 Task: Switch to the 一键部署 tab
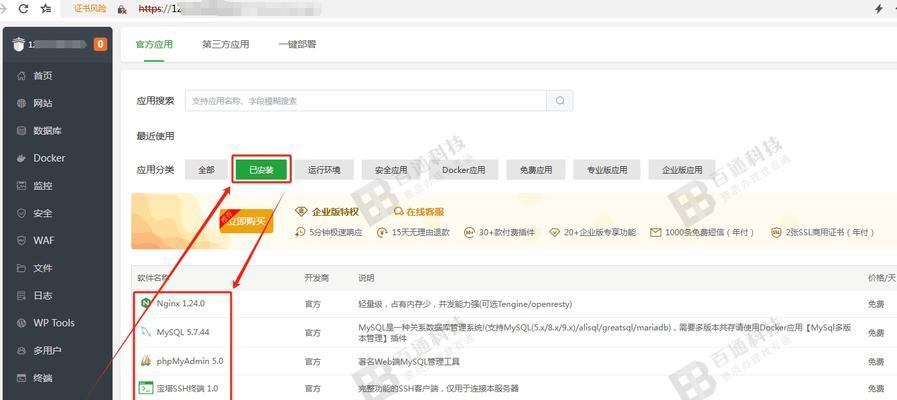click(x=297, y=44)
